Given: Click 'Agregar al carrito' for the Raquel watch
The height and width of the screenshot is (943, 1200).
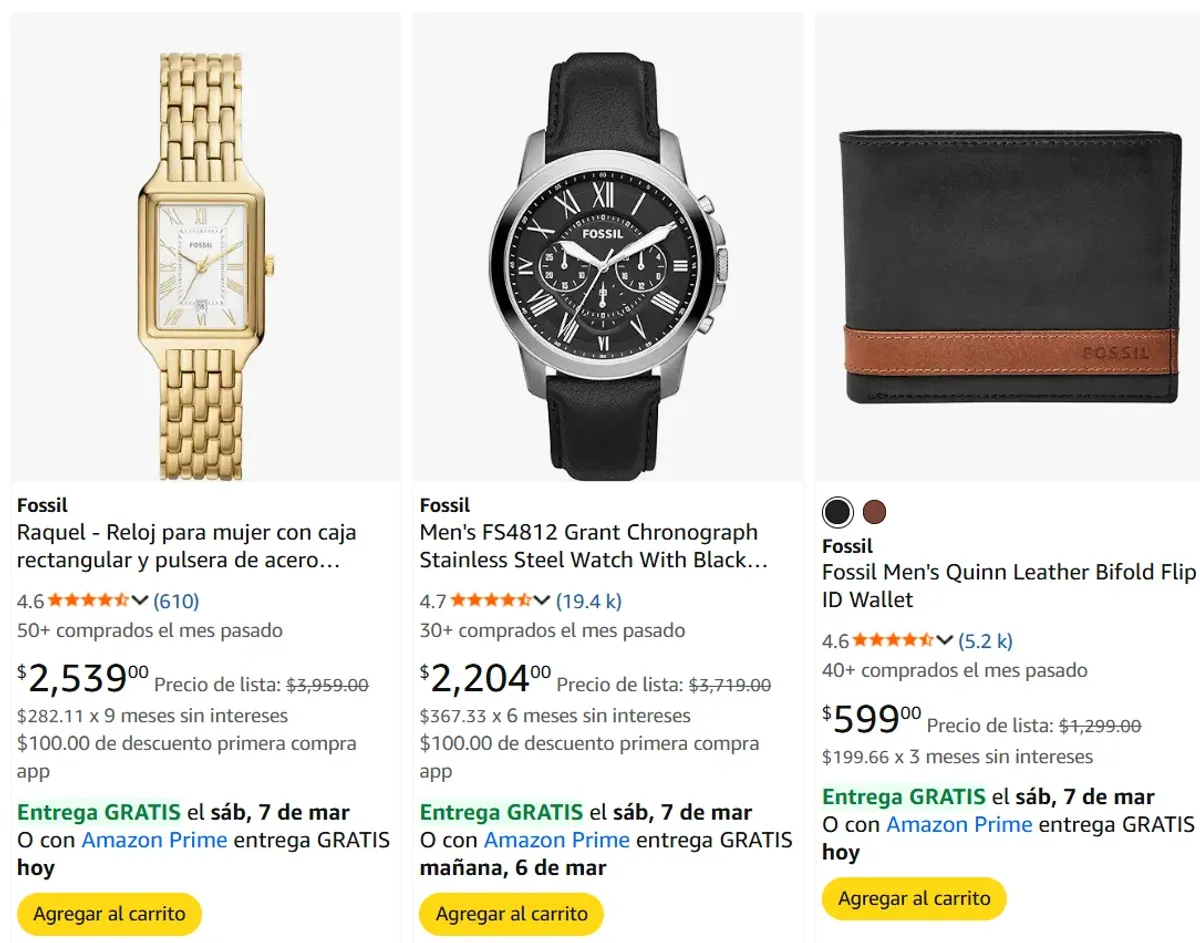Looking at the screenshot, I should [109, 913].
